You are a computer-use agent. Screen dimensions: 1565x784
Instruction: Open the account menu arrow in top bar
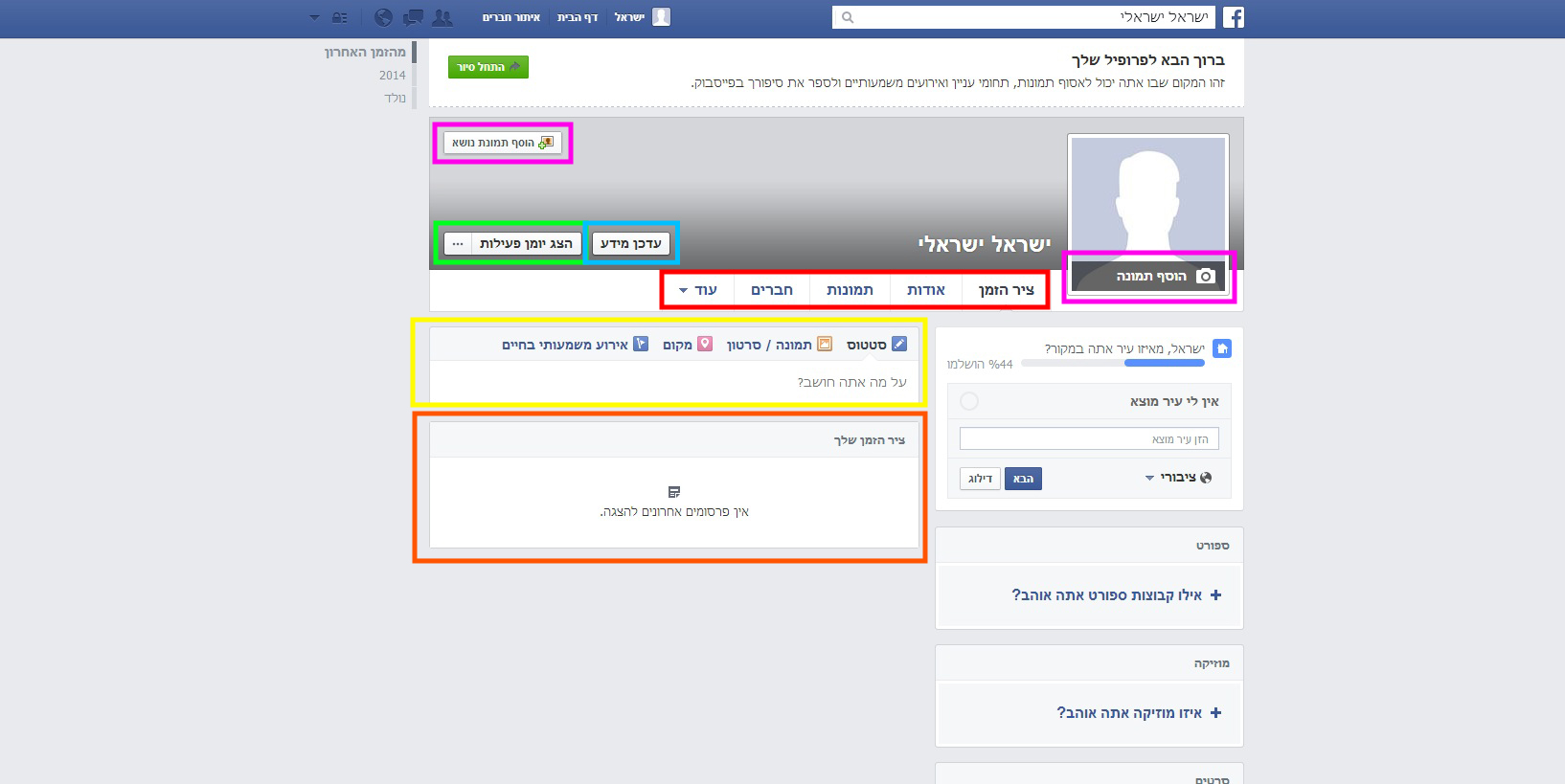(314, 17)
